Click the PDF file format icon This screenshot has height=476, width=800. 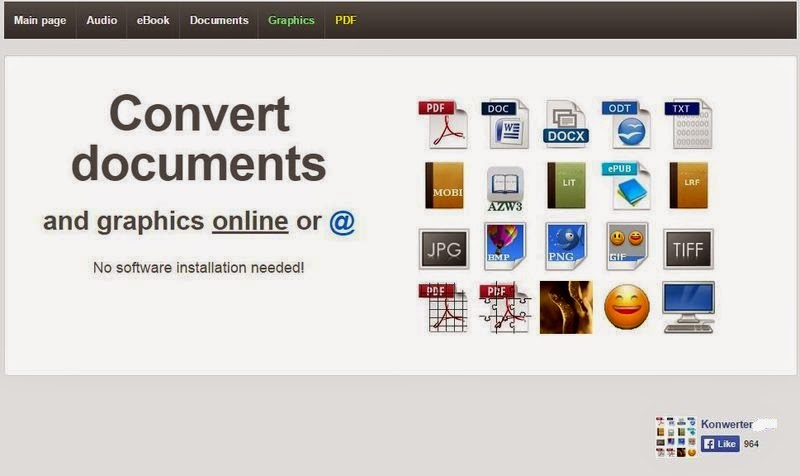[443, 124]
